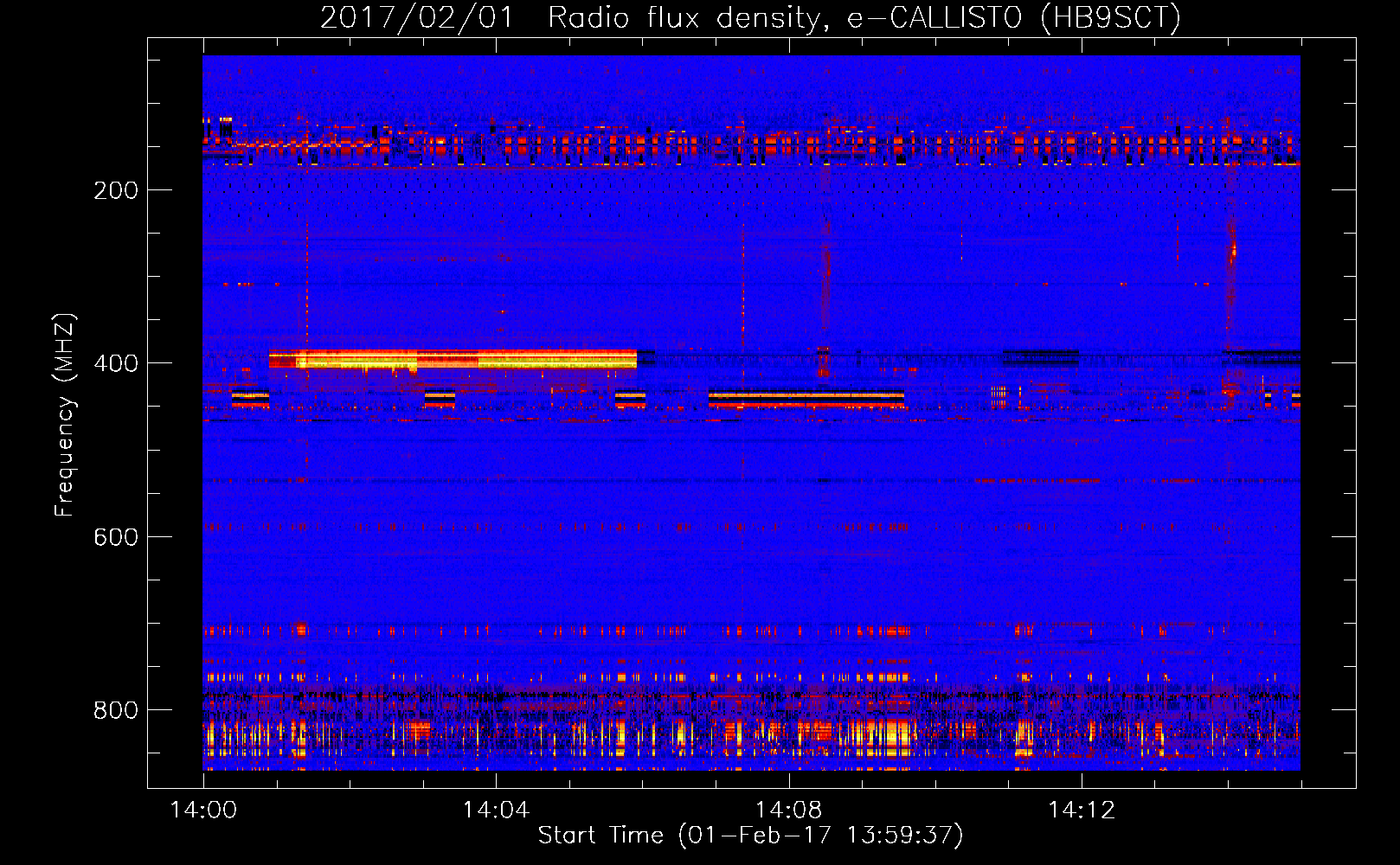The width and height of the screenshot is (1400, 865).
Task: Click the 14:00 time axis label
Action: click(203, 811)
